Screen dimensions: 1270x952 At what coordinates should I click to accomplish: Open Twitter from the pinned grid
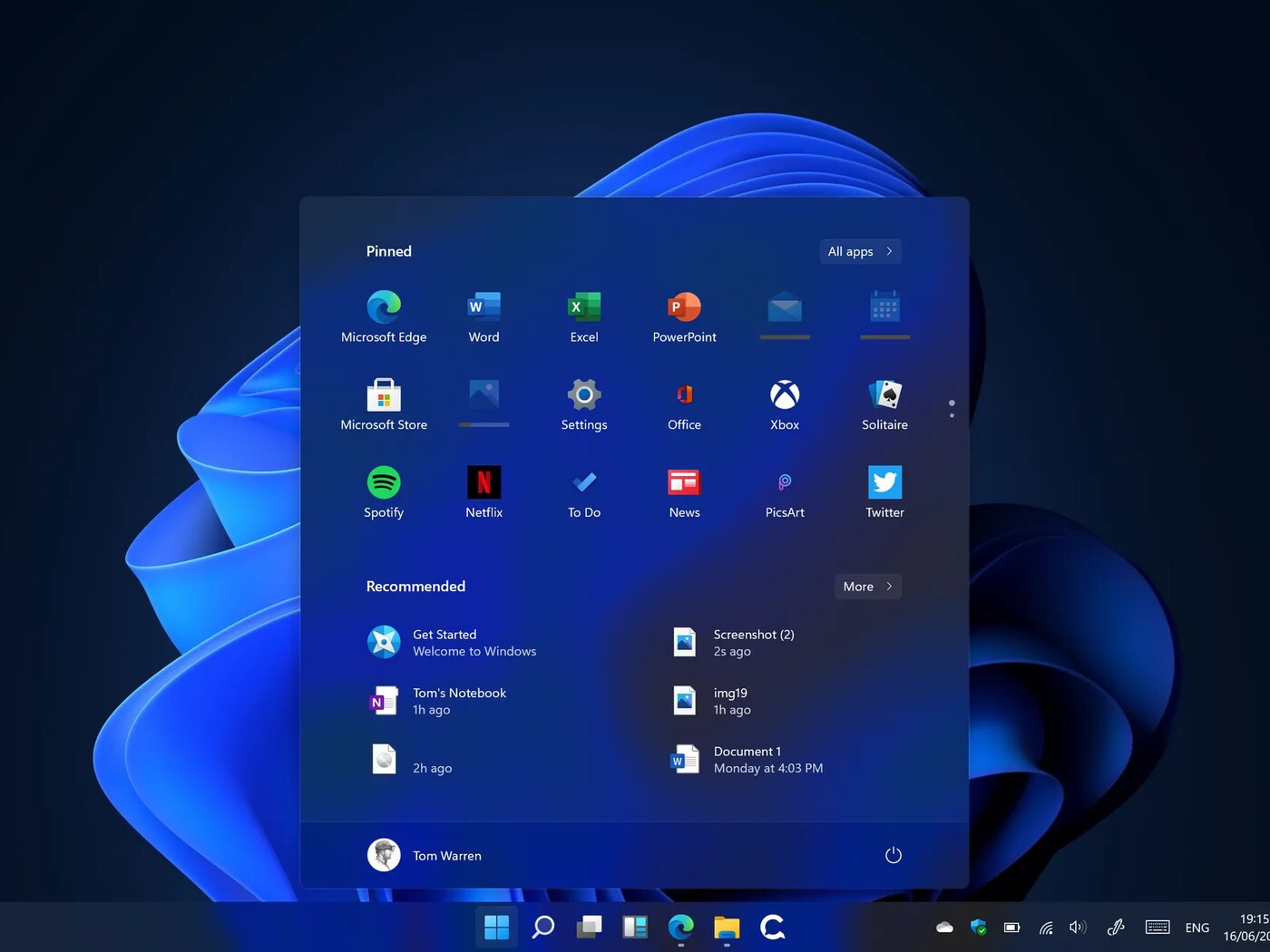884,492
